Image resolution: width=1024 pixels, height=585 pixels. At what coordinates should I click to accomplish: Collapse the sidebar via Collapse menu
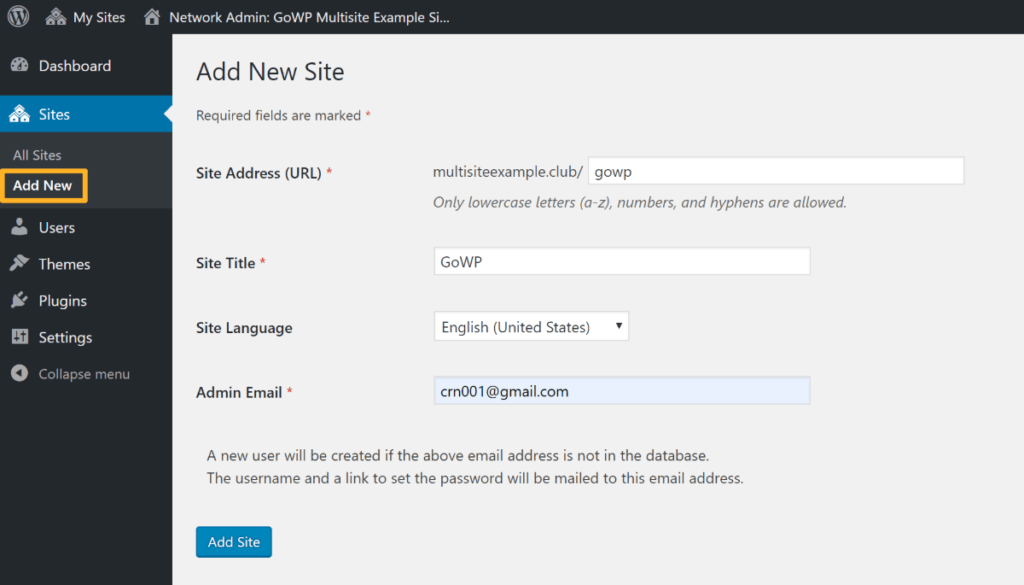pyautogui.click(x=86, y=373)
